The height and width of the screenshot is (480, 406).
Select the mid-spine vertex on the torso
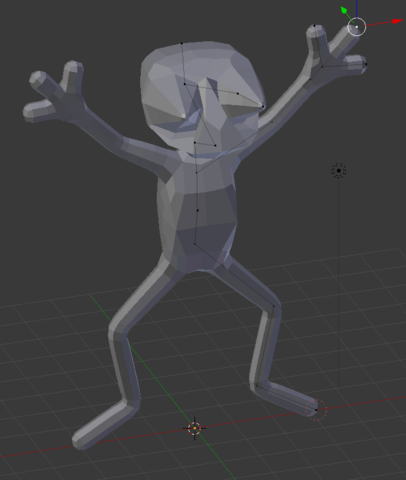click(198, 210)
